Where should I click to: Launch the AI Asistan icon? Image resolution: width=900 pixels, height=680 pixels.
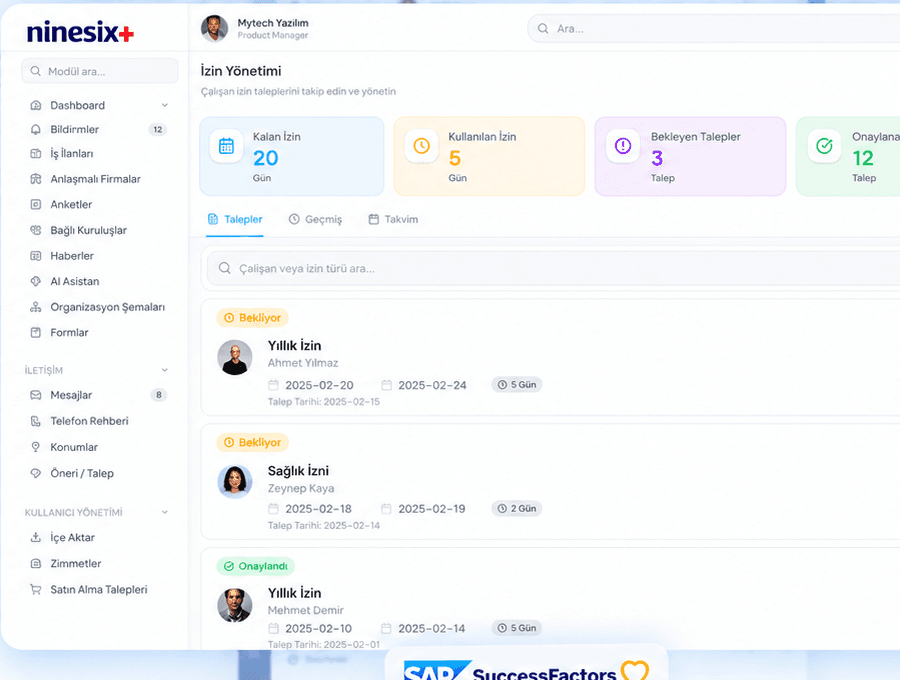36,281
